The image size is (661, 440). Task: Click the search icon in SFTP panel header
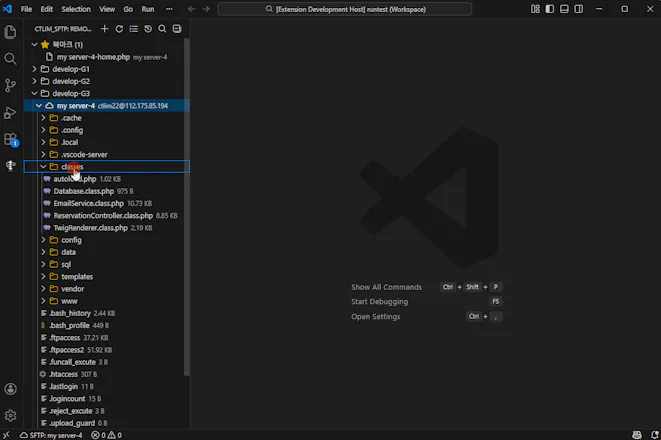162,29
